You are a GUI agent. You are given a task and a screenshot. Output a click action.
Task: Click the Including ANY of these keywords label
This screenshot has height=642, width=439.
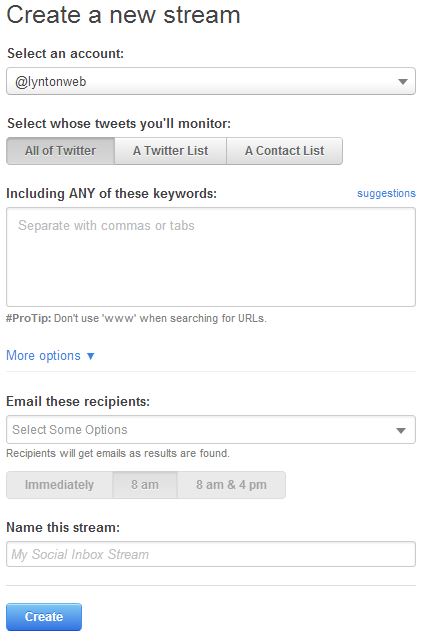pos(111,193)
